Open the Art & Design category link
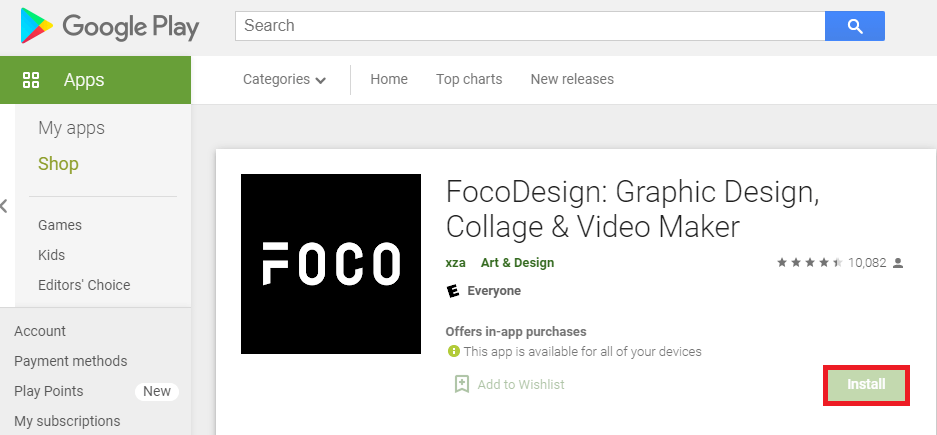937x435 pixels. coord(518,263)
